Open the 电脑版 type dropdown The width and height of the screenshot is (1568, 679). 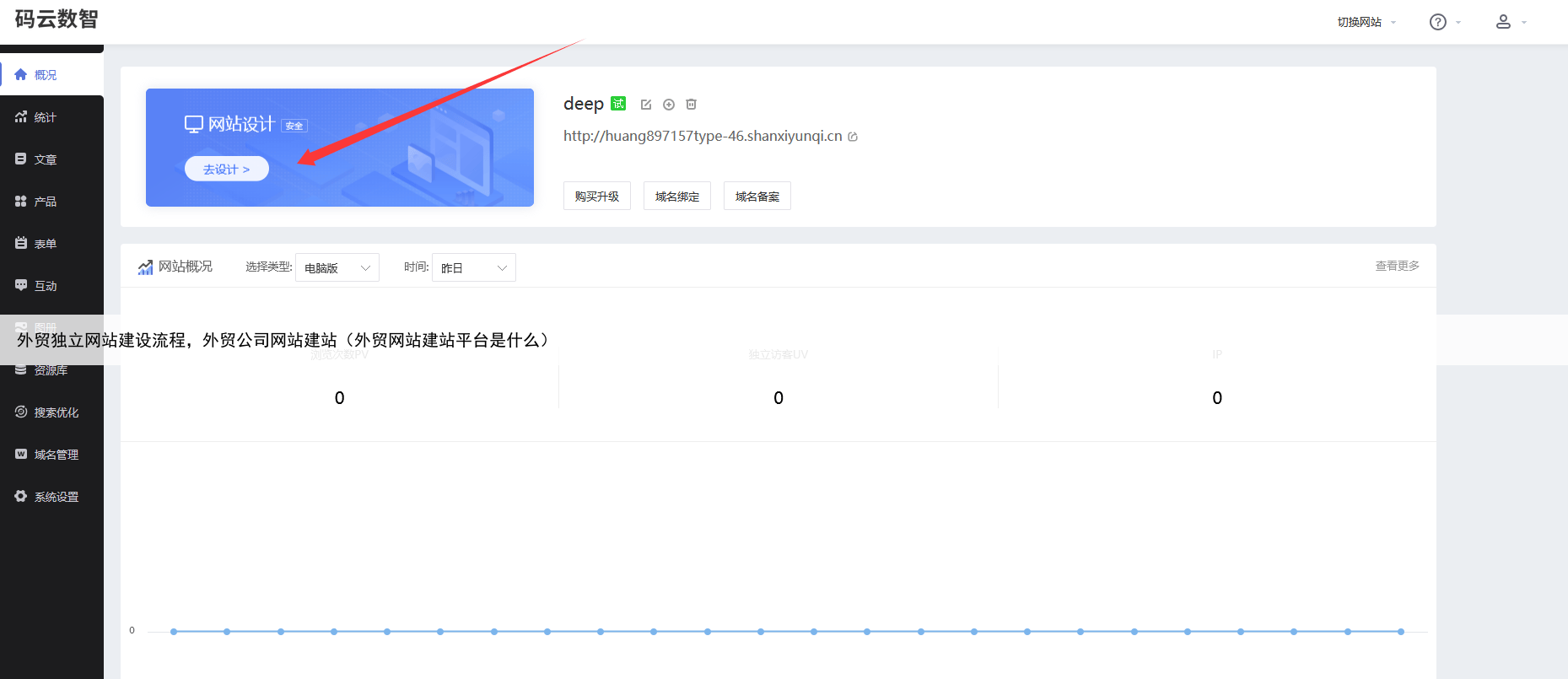(x=337, y=267)
